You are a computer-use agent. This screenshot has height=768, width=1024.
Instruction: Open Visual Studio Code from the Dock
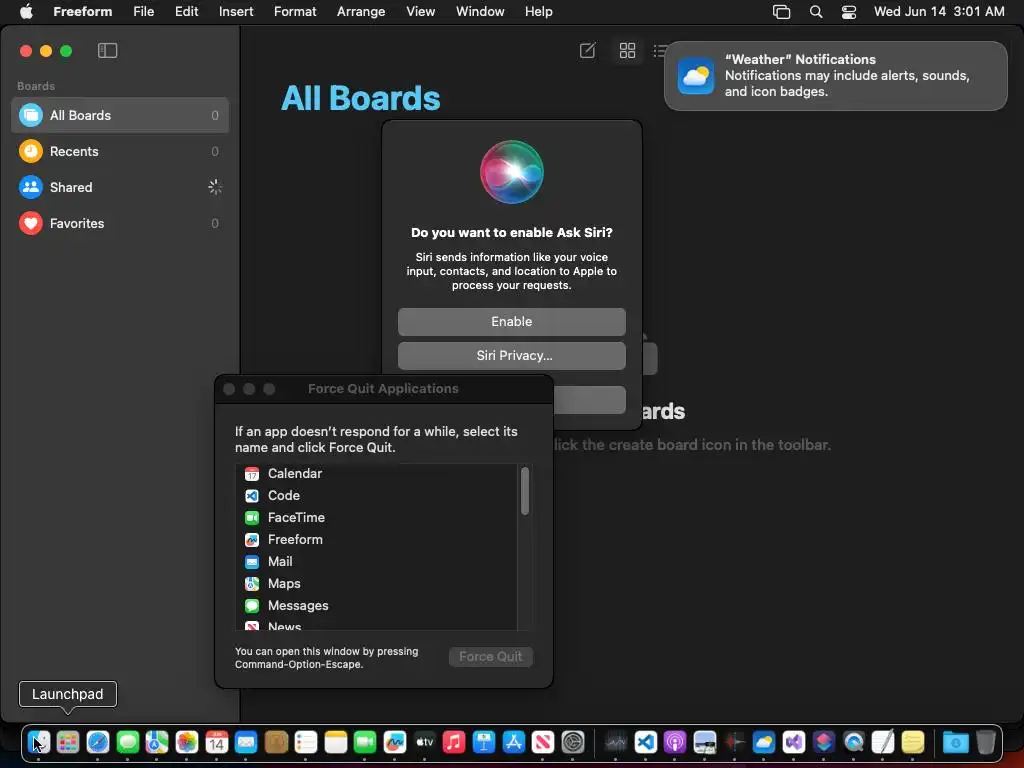coord(645,742)
